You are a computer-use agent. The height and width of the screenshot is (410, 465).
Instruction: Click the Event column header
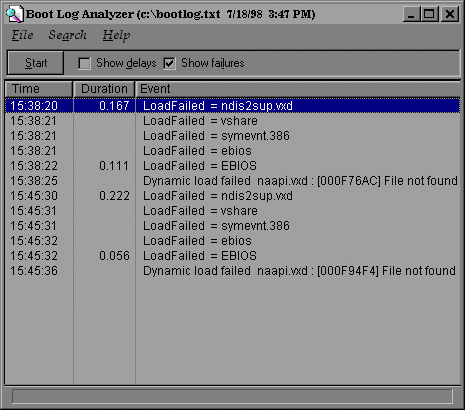(x=298, y=89)
